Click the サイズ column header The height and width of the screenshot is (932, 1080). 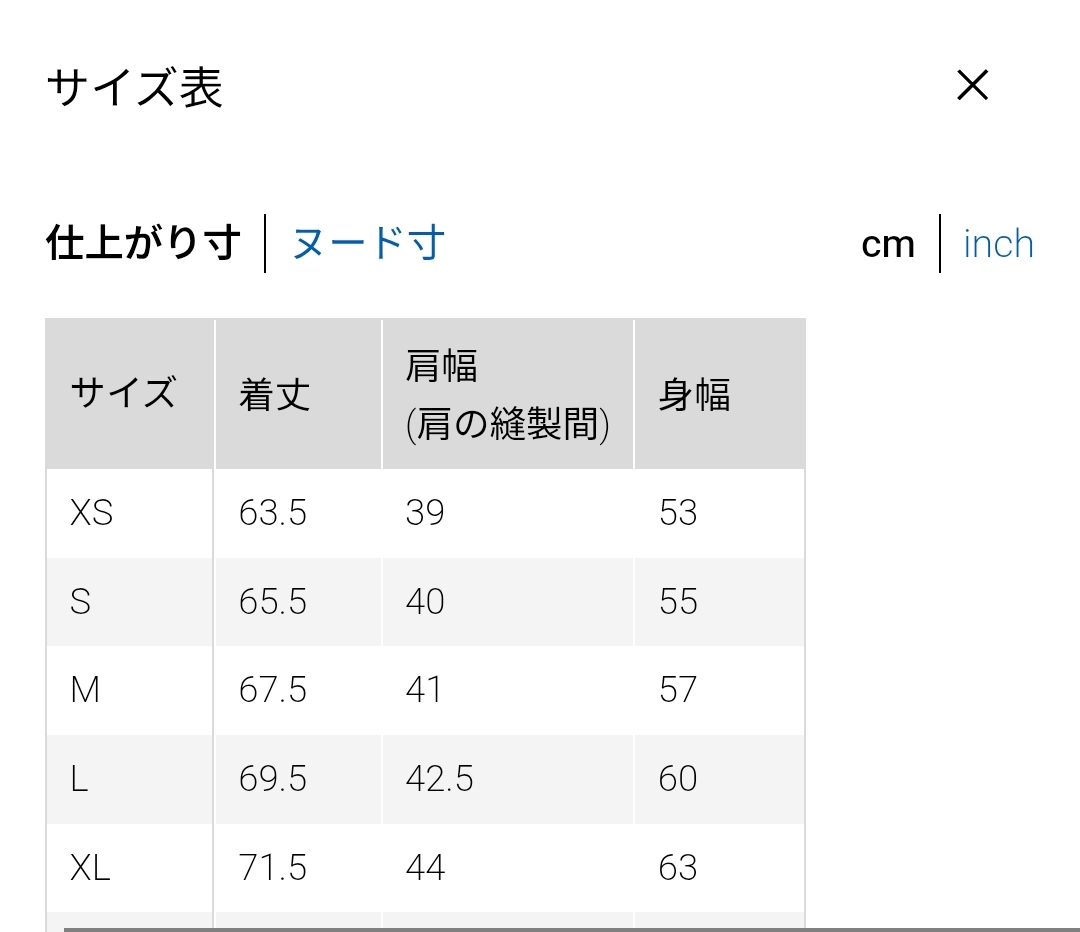click(x=123, y=394)
